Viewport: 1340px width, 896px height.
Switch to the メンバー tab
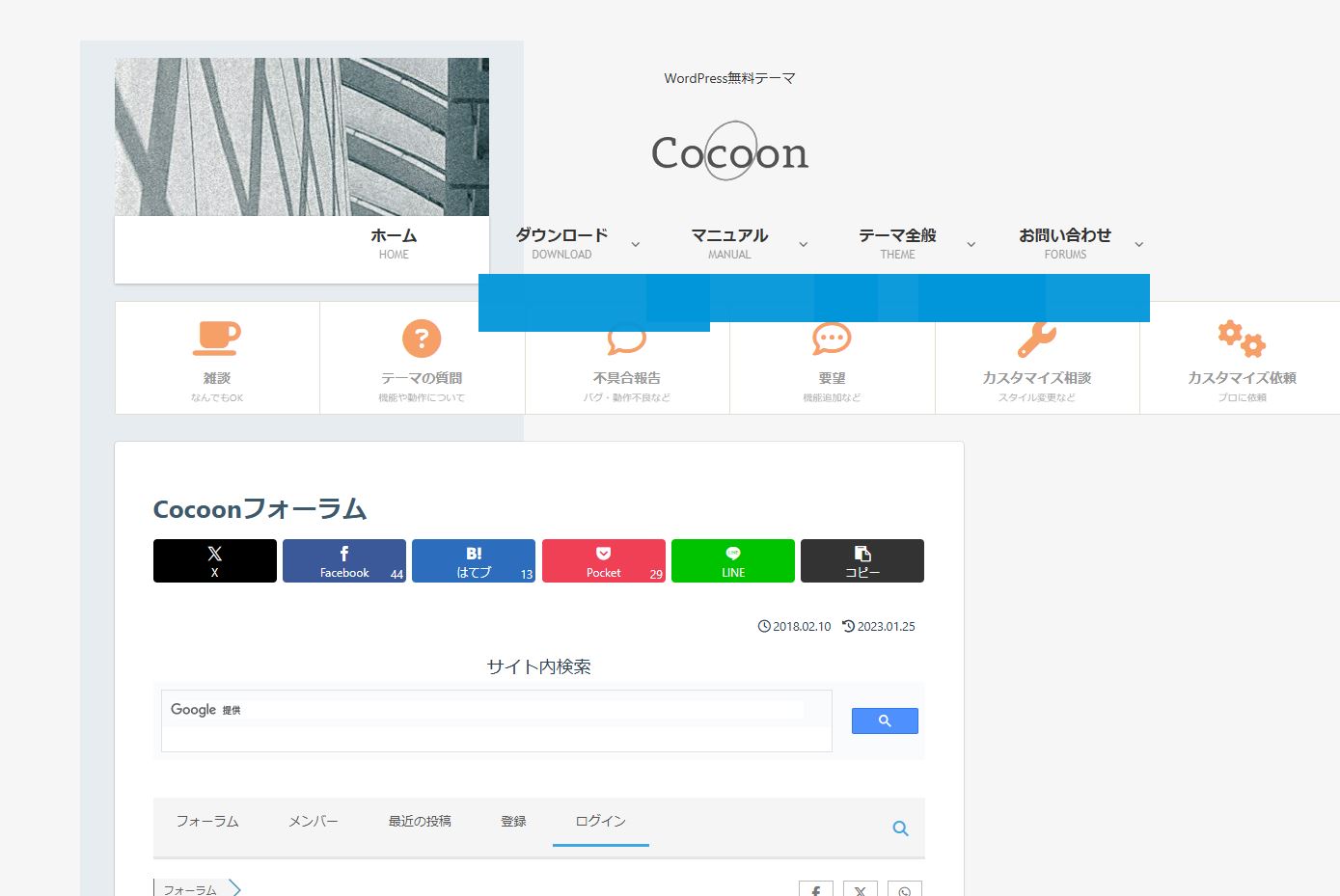point(314,821)
